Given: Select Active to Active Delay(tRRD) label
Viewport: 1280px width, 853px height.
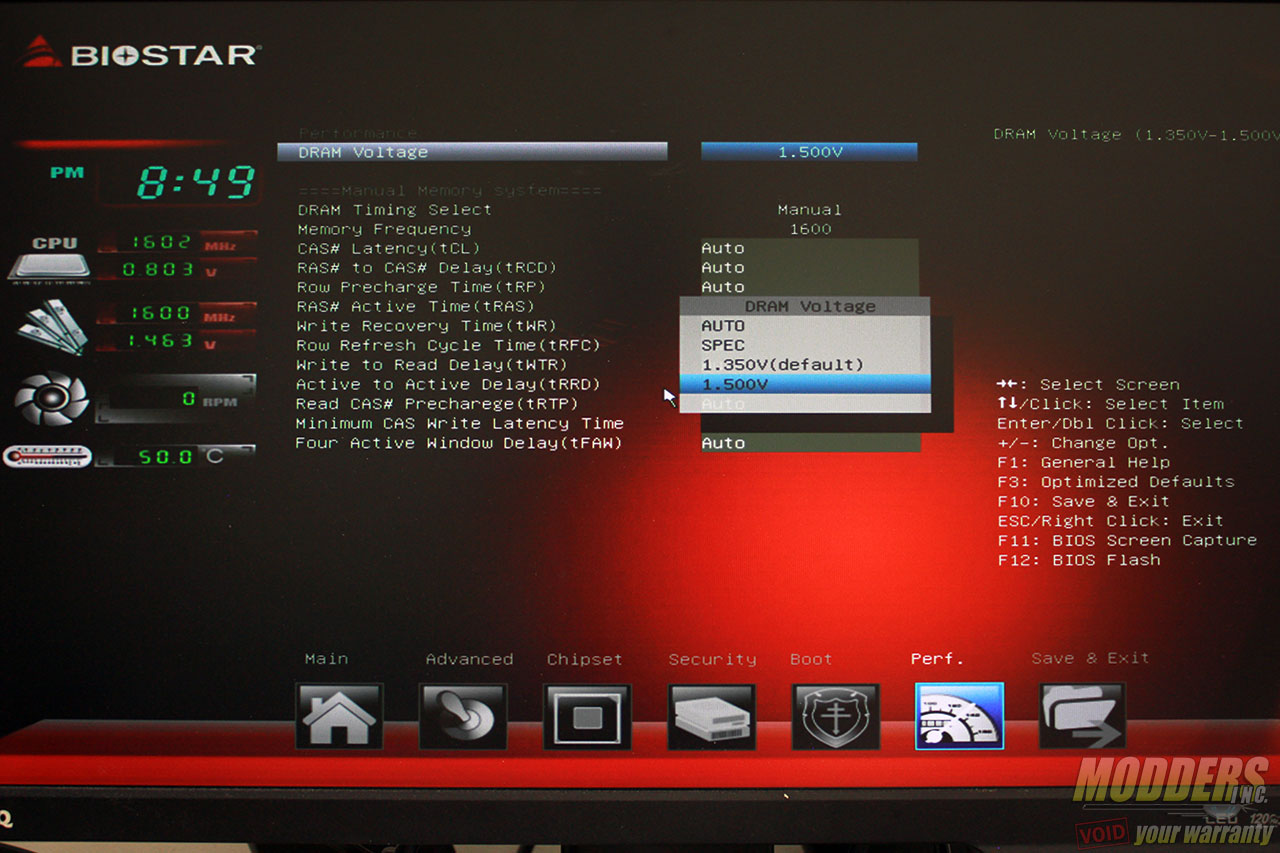Looking at the screenshot, I should 448,384.
